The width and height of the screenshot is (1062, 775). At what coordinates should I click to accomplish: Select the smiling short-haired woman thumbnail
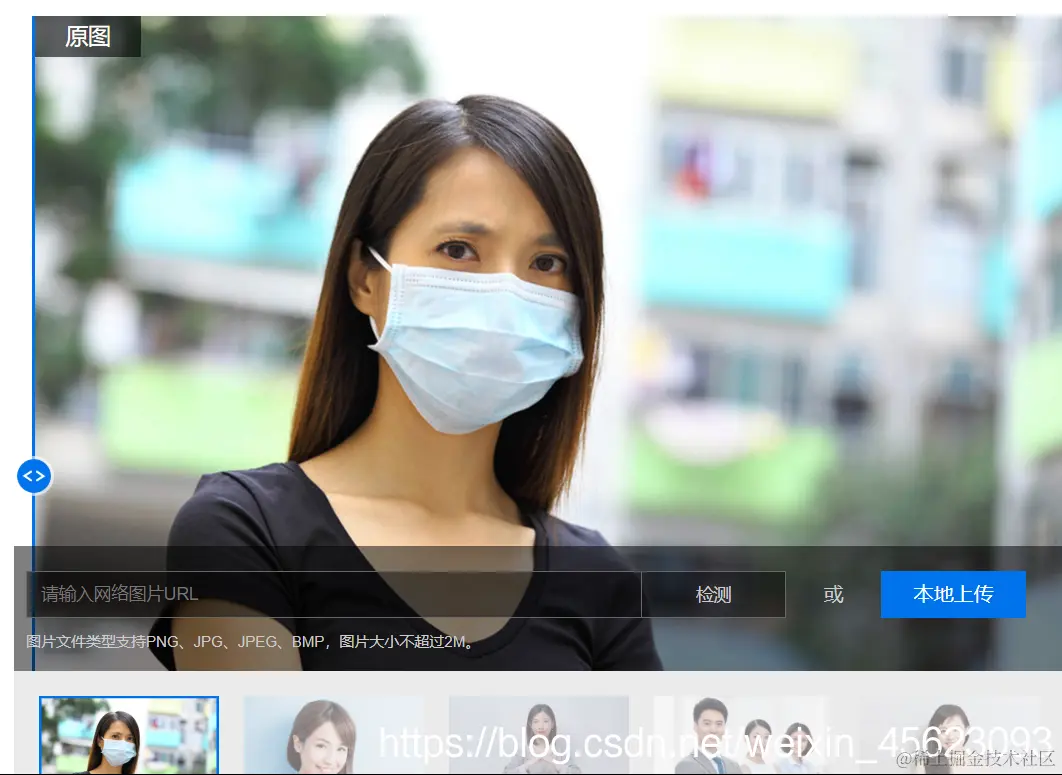pos(334,735)
